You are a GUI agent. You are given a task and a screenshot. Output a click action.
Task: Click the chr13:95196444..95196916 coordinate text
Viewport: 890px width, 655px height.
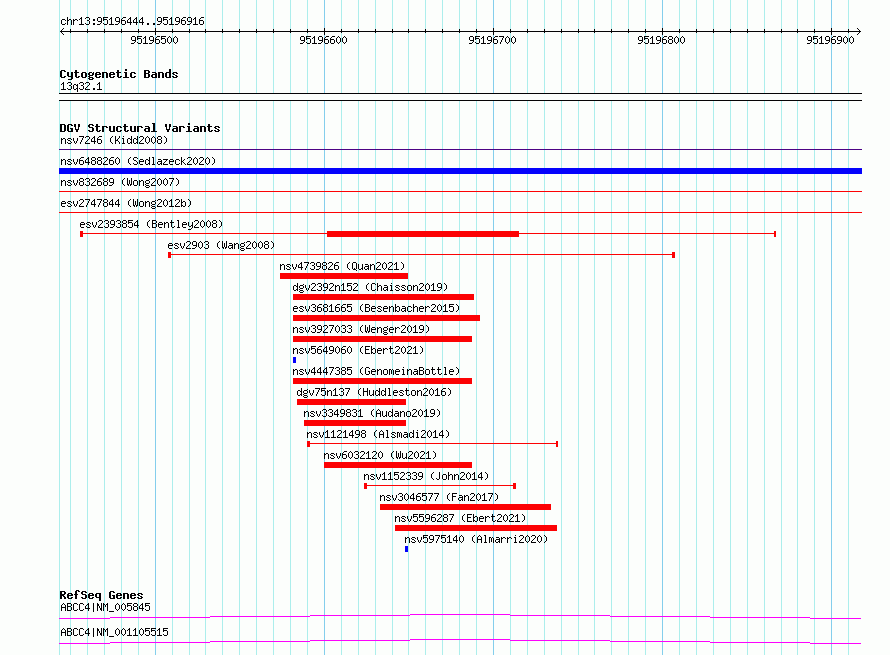132,21
